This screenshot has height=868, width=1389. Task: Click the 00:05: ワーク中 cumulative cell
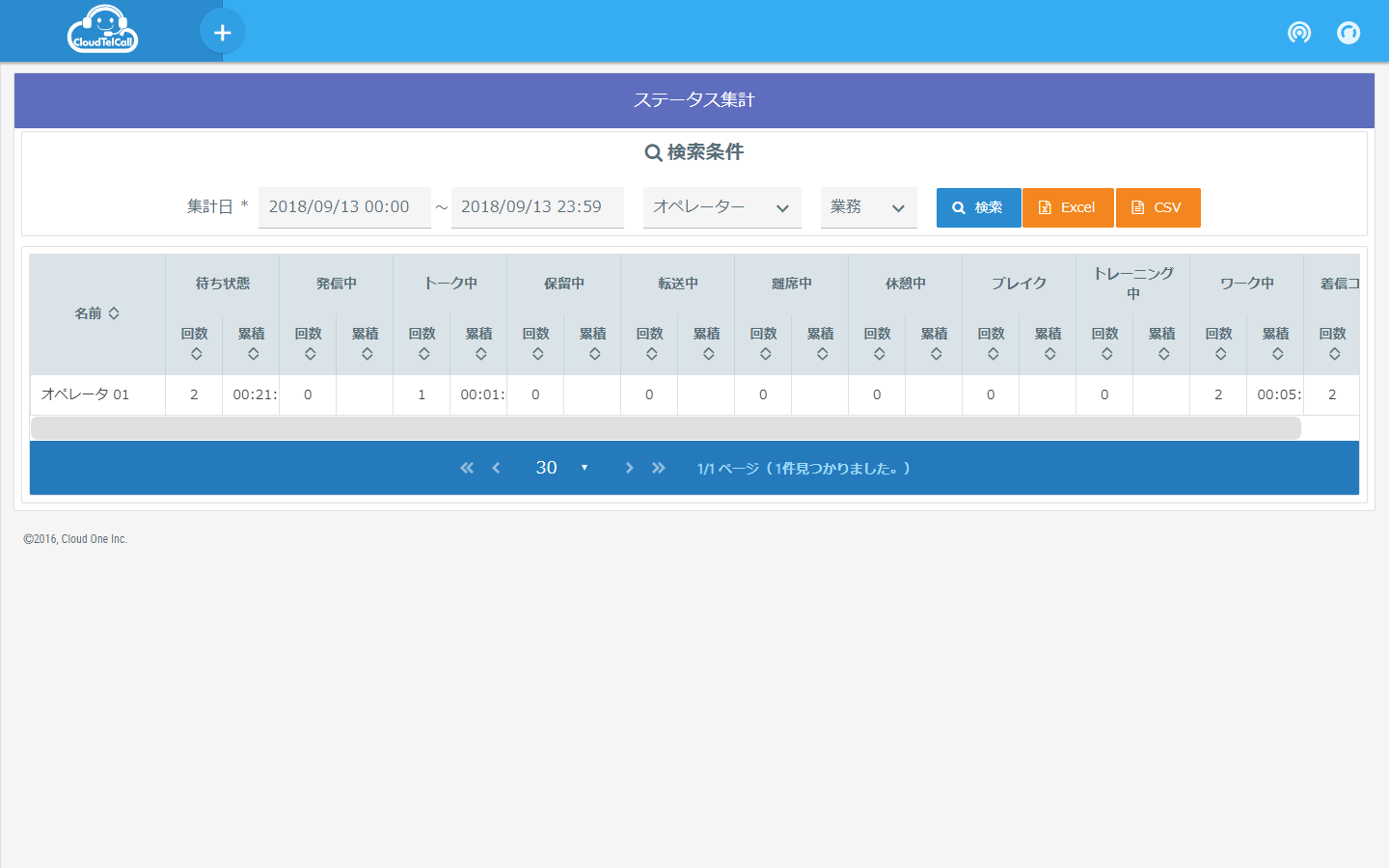tap(1275, 394)
